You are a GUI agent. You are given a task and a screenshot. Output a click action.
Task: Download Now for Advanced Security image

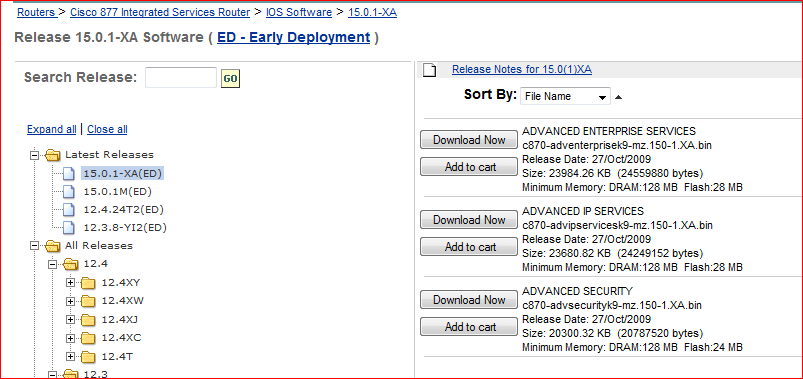(x=469, y=300)
